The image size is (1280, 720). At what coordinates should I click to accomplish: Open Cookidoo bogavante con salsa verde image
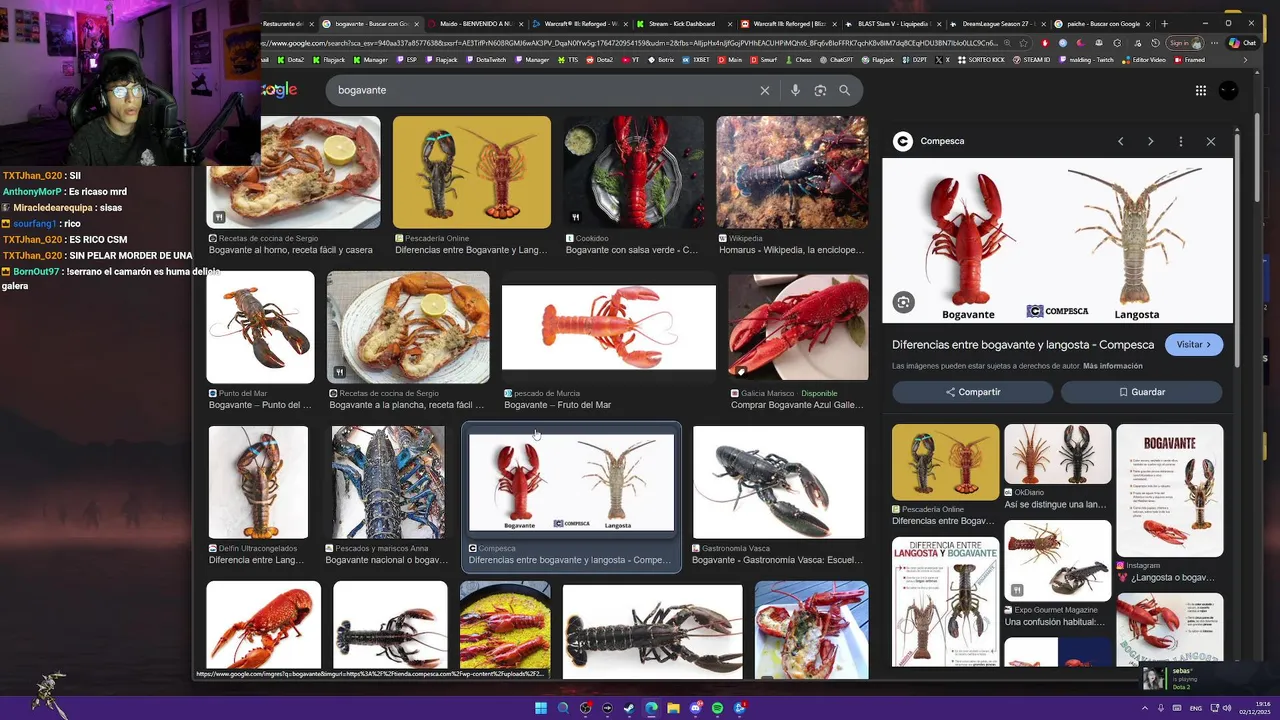(x=633, y=172)
